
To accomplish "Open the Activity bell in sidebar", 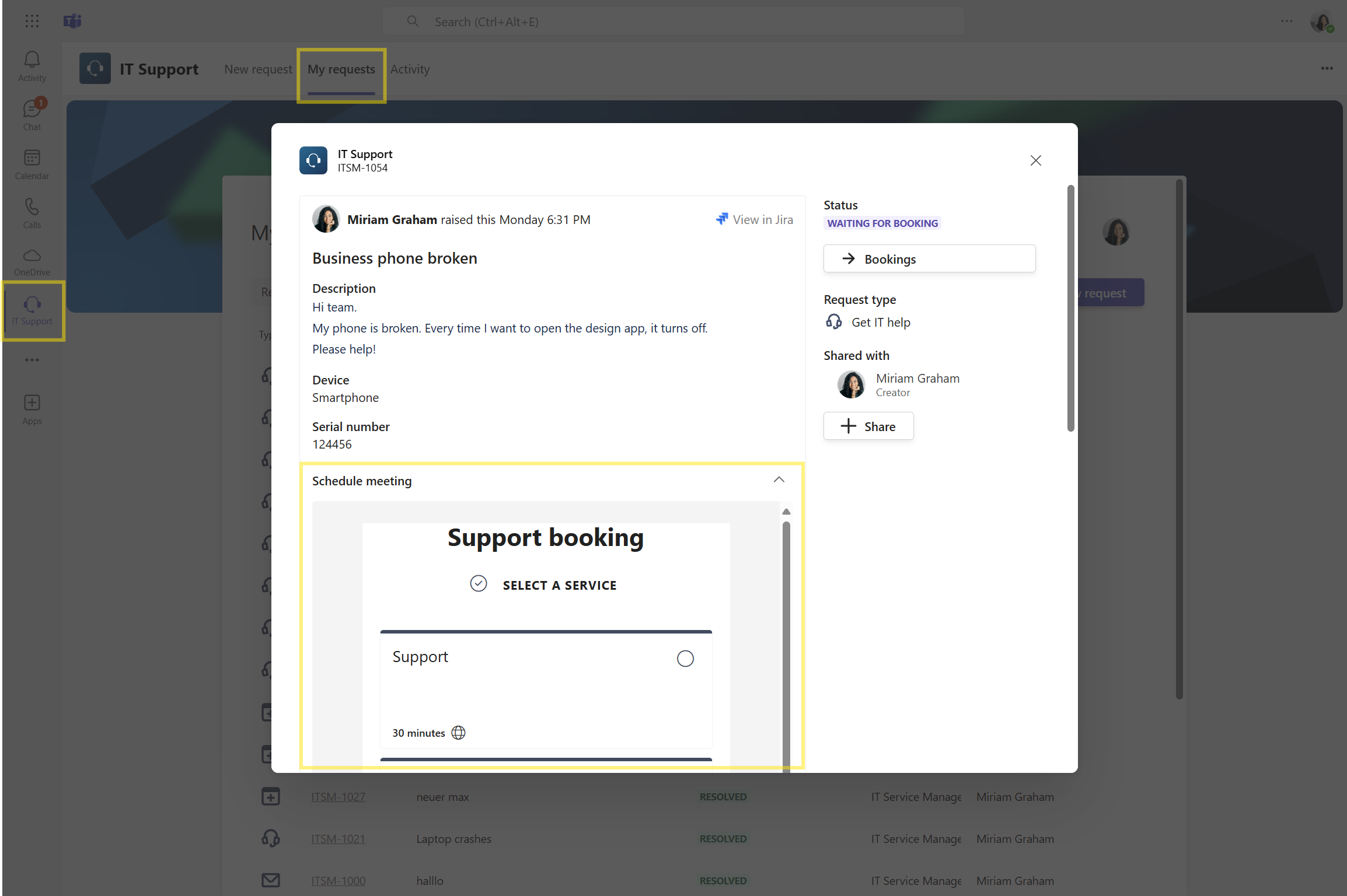I will [32, 66].
